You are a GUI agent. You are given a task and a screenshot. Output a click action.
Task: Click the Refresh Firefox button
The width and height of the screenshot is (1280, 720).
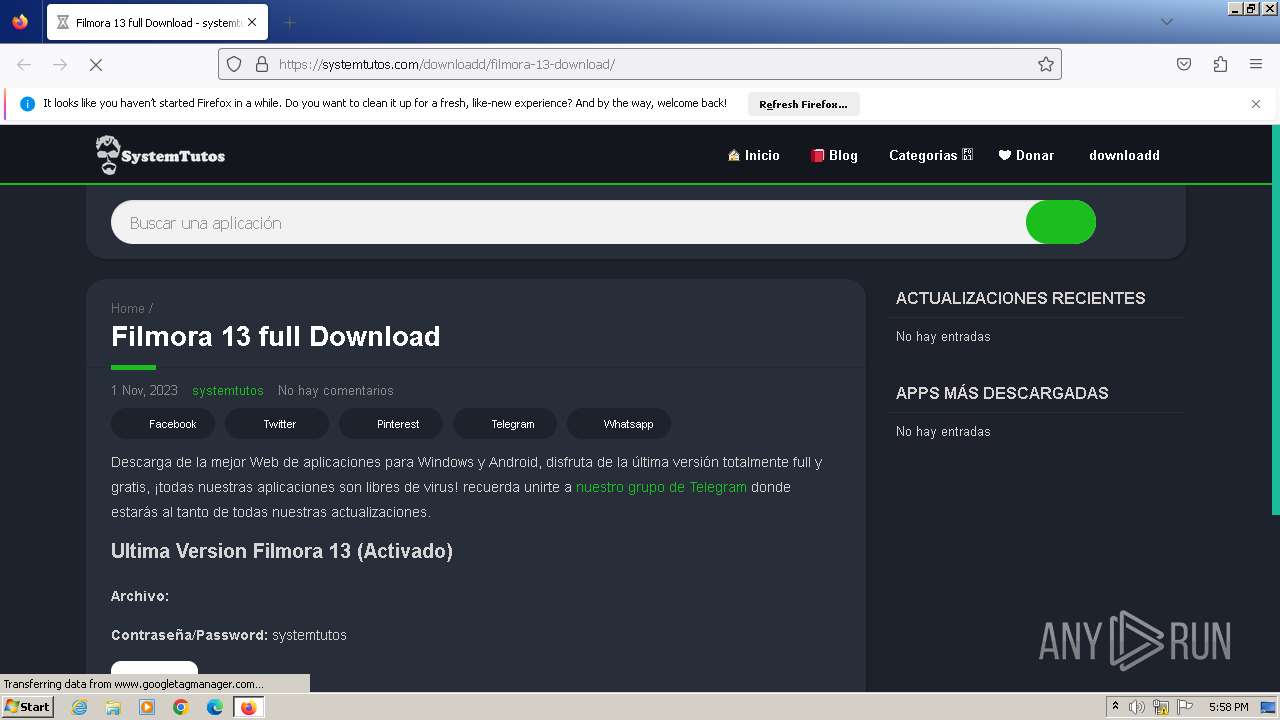(x=803, y=104)
